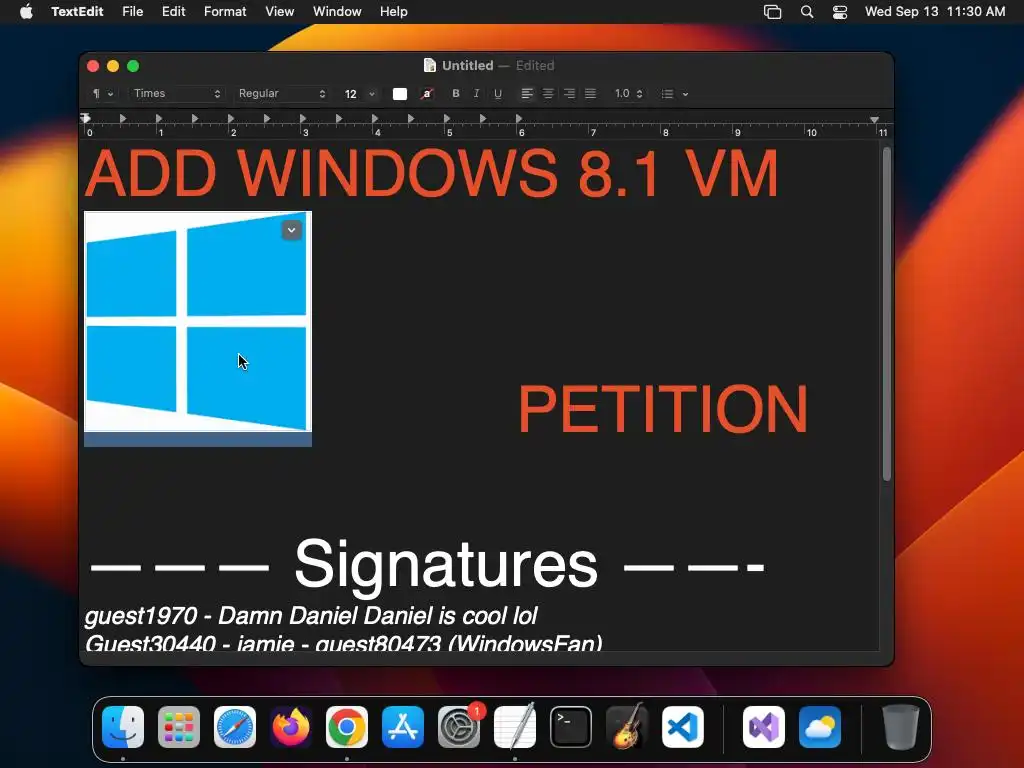
Task: Open the text color swatch
Action: pos(400,94)
